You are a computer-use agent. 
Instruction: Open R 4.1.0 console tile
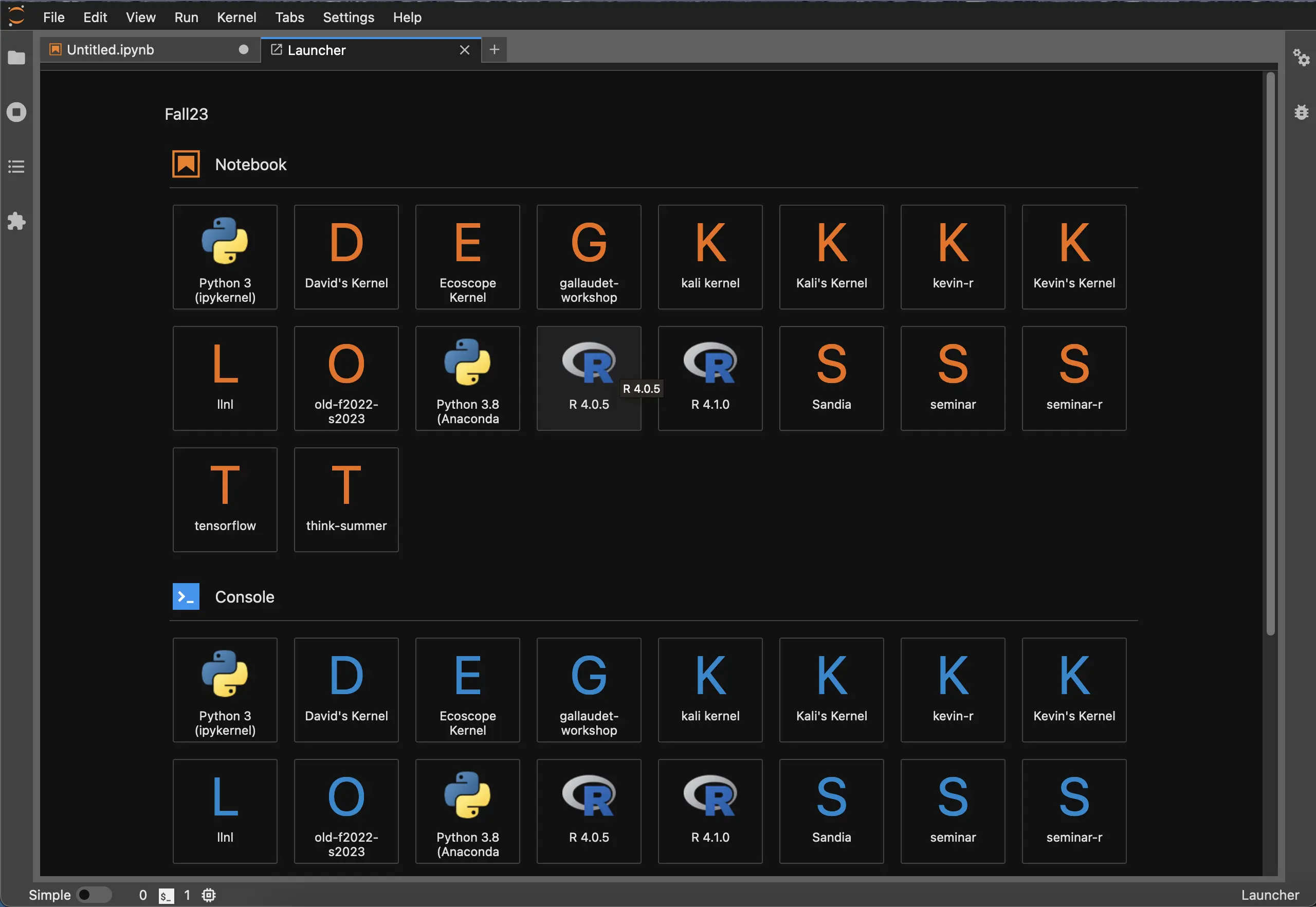[x=710, y=811]
